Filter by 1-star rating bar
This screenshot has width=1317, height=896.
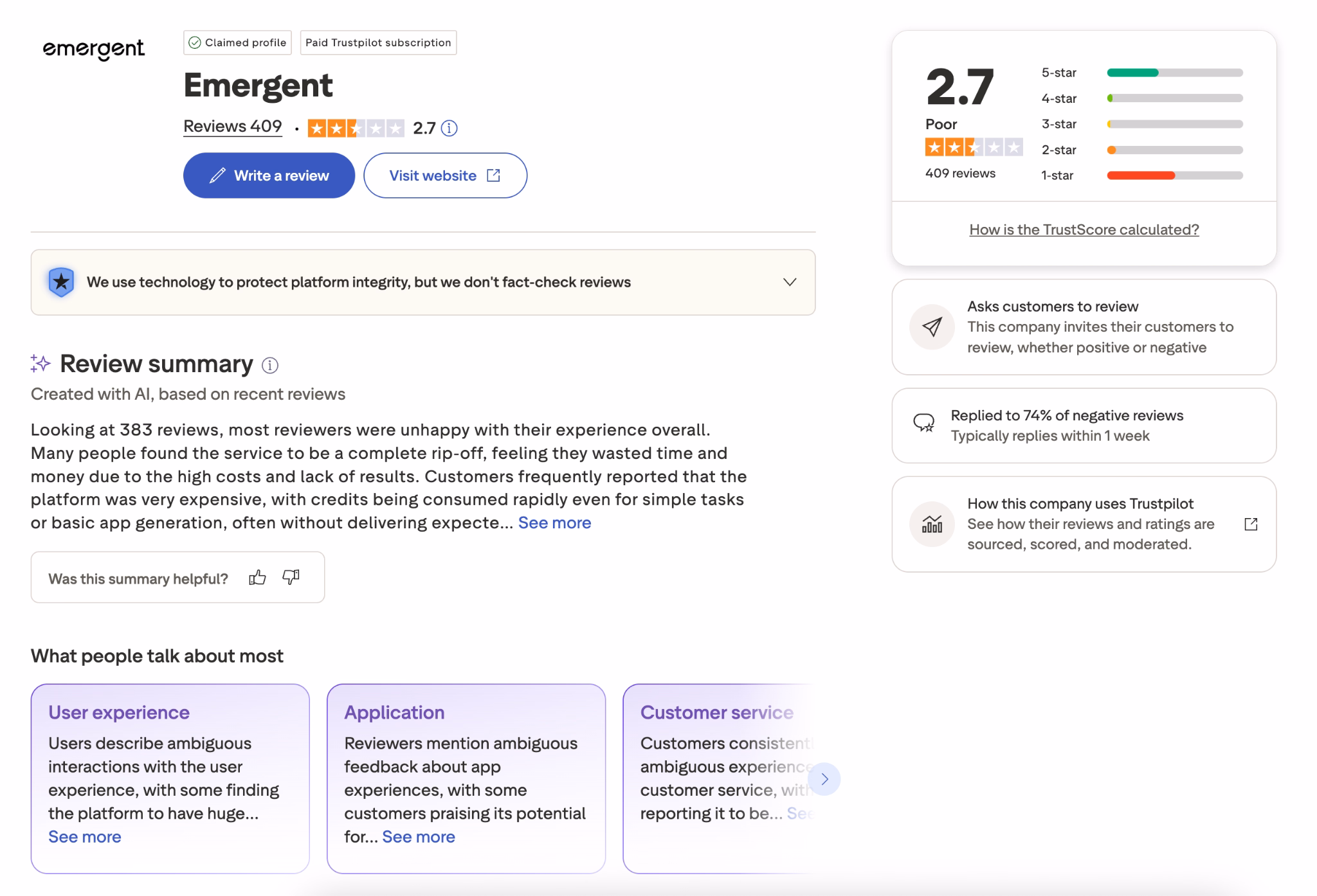(x=1175, y=175)
